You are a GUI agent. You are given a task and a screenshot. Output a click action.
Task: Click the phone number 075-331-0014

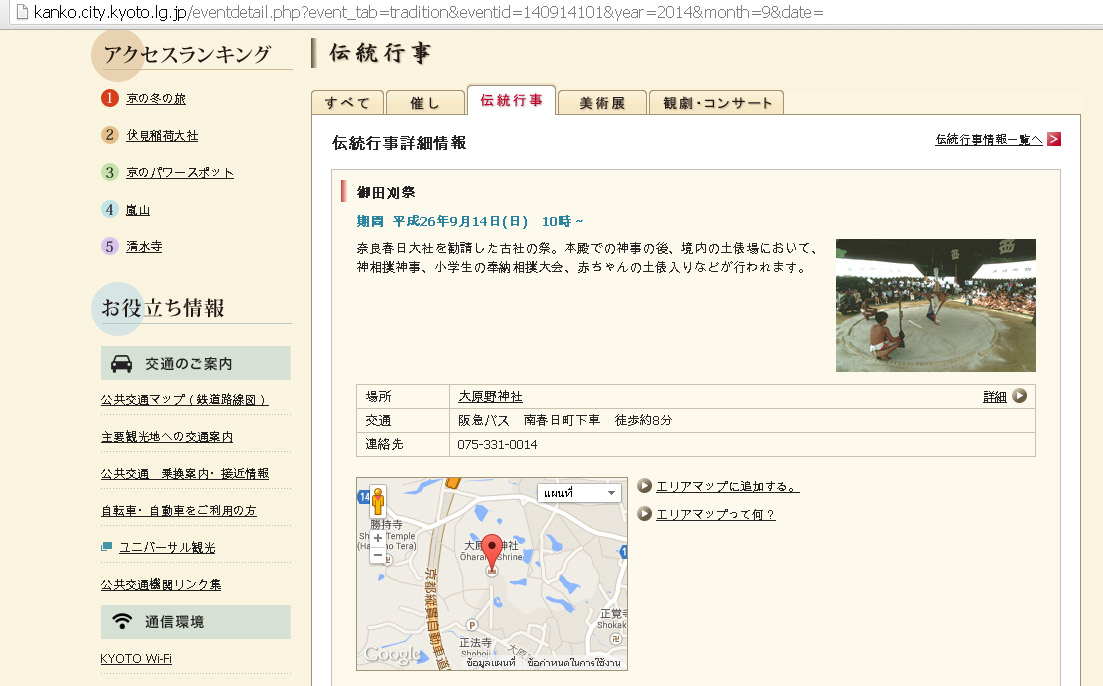497,445
